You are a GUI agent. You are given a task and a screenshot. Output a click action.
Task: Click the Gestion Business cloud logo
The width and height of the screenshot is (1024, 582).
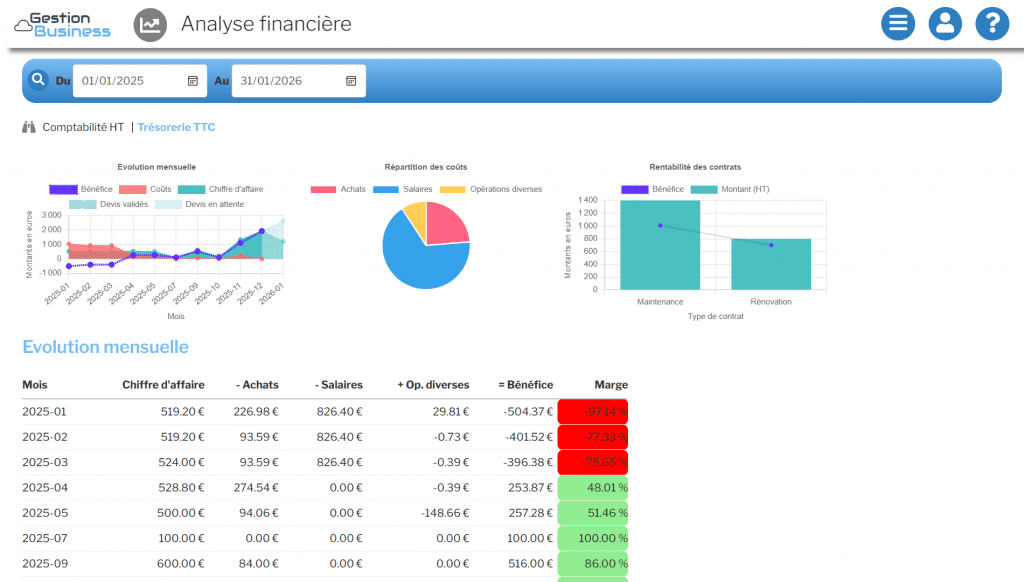point(62,24)
